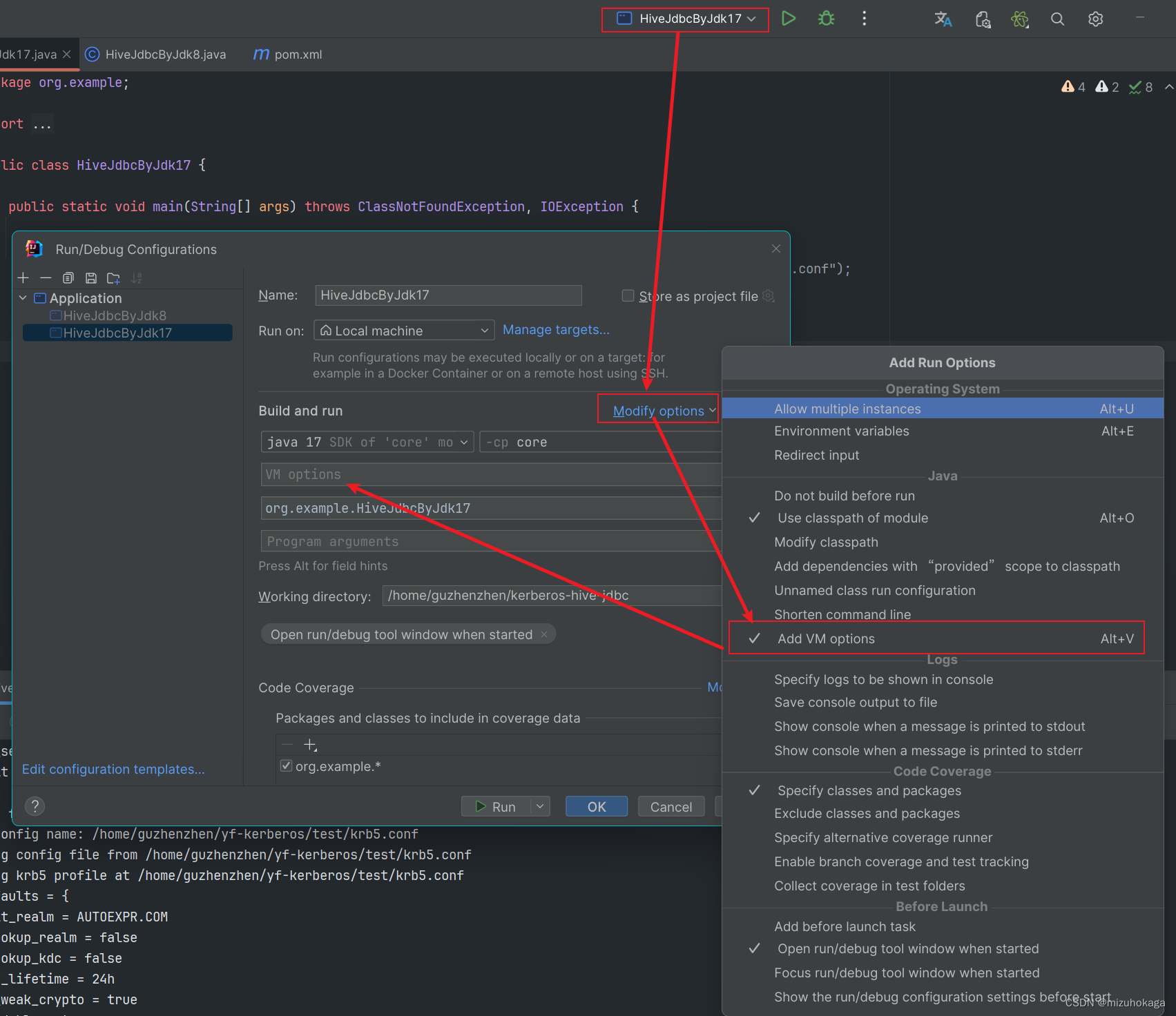Screen dimensions: 1176x1016
Task: Select Enable branch coverage and test tracking
Action: (x=943, y=862)
